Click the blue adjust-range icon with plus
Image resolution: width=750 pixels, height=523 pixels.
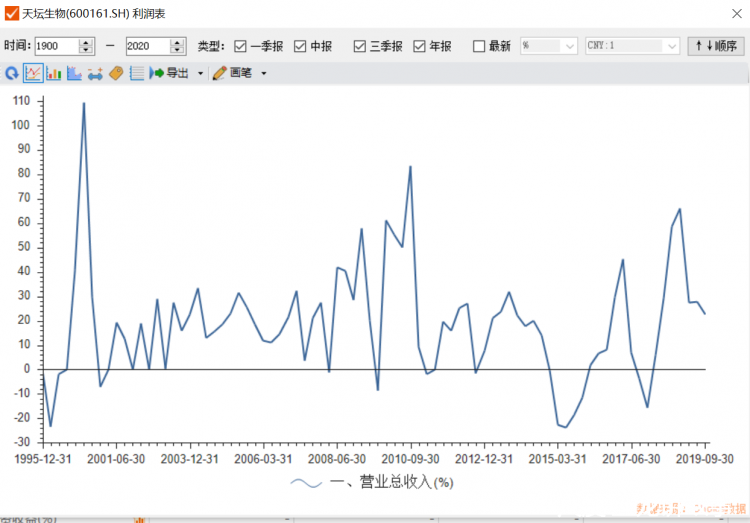pyautogui.click(x=95, y=74)
